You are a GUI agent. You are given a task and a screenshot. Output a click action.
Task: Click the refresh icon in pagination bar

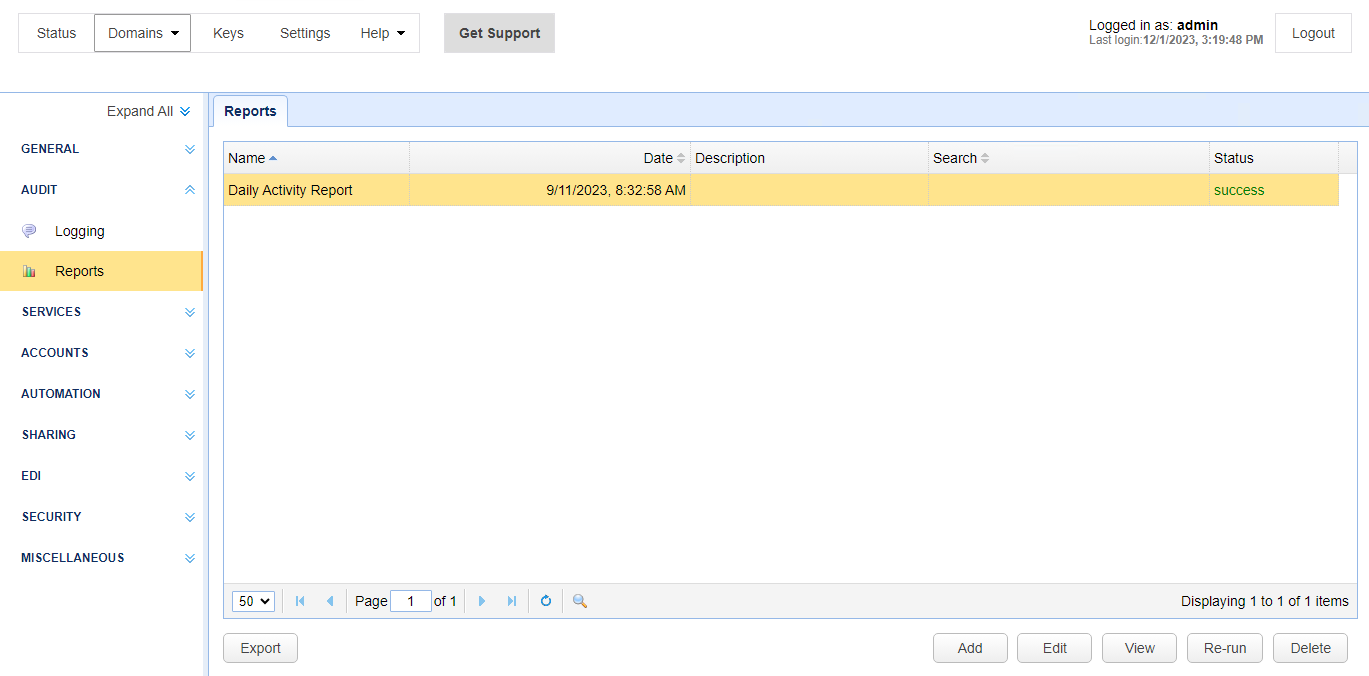pyautogui.click(x=545, y=601)
